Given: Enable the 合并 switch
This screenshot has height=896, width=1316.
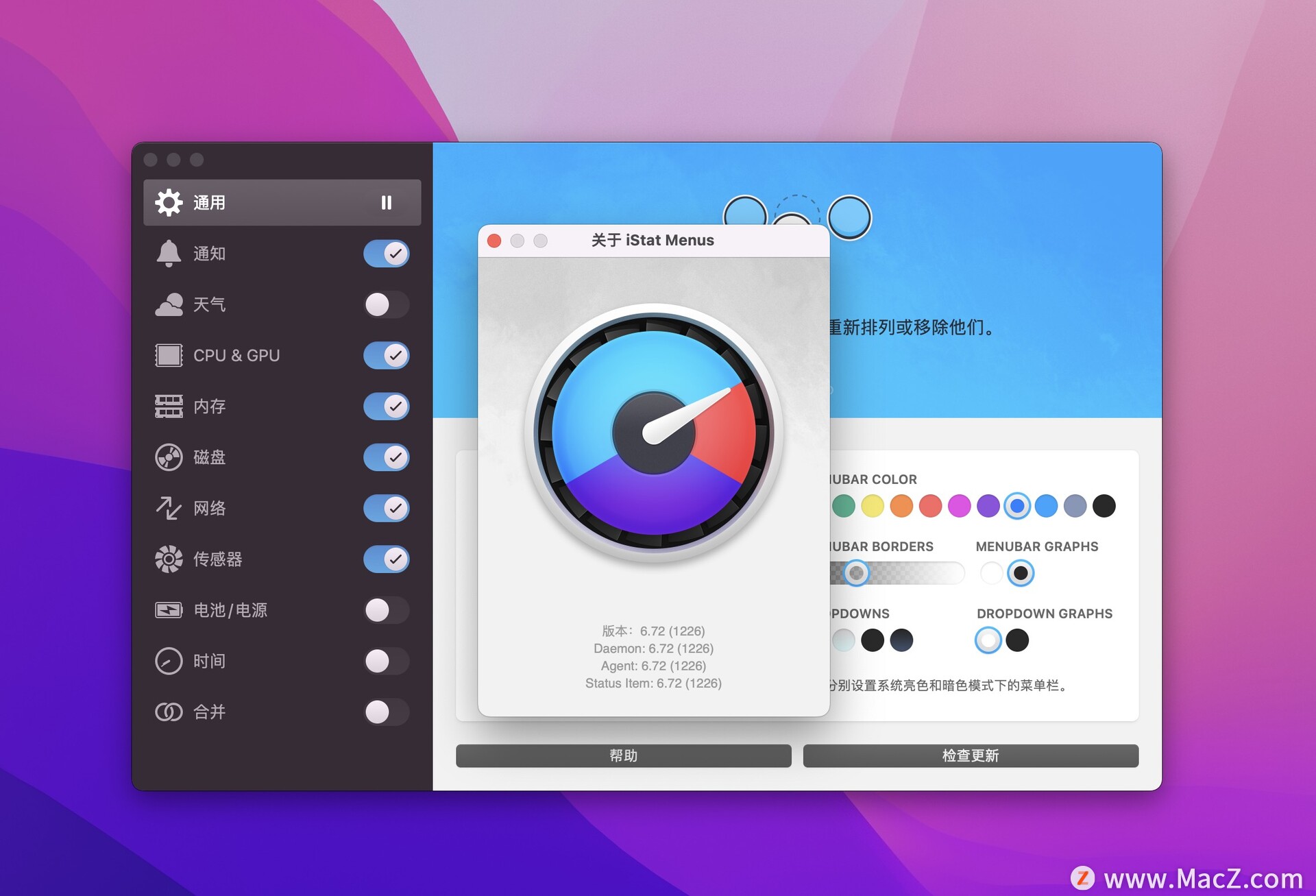Looking at the screenshot, I should pos(387,712).
